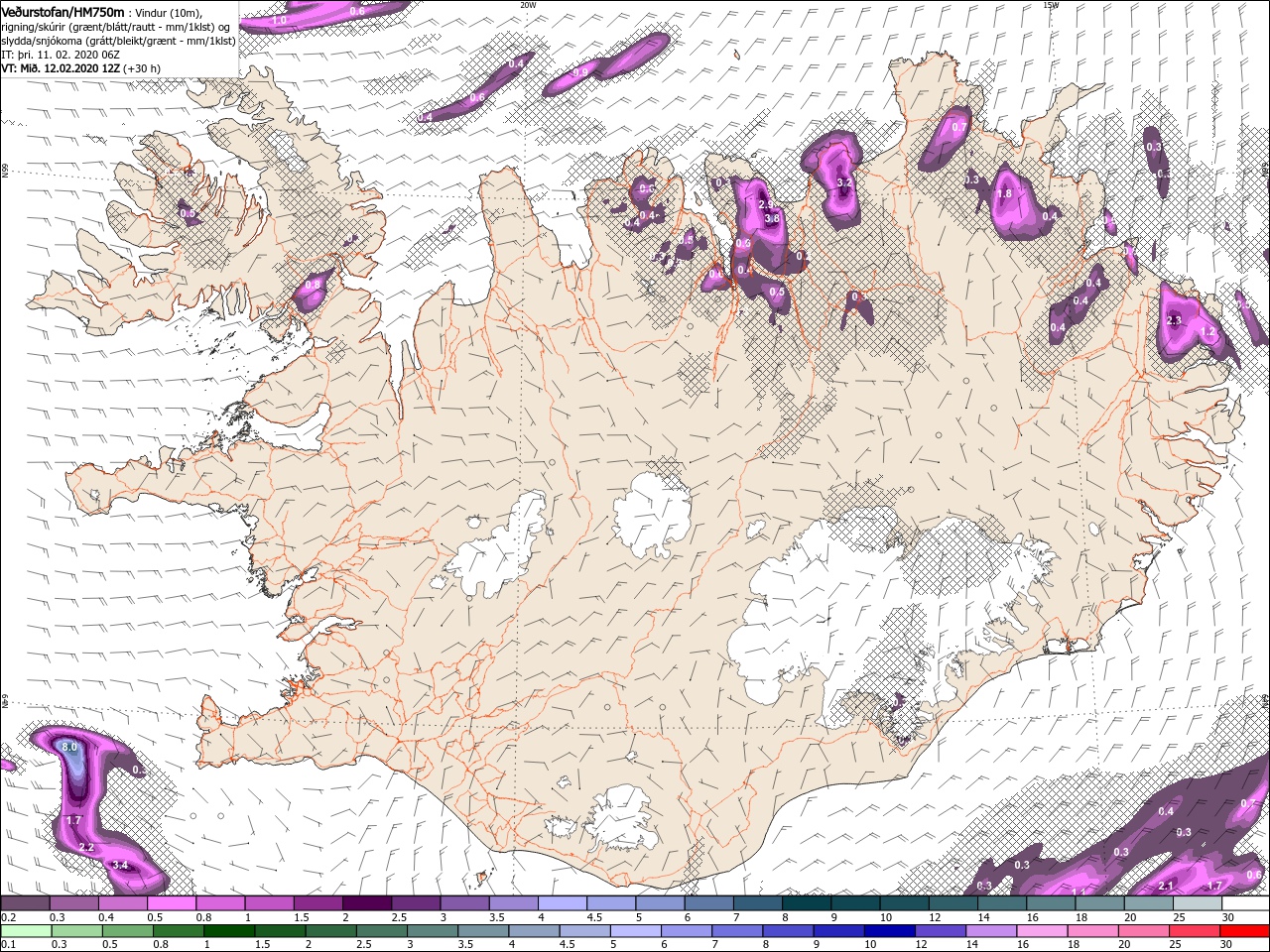Viewport: 1270px width, 952px height.
Task: Select lavender swatch between 4 and 4.5, purple row
Action: click(x=563, y=903)
